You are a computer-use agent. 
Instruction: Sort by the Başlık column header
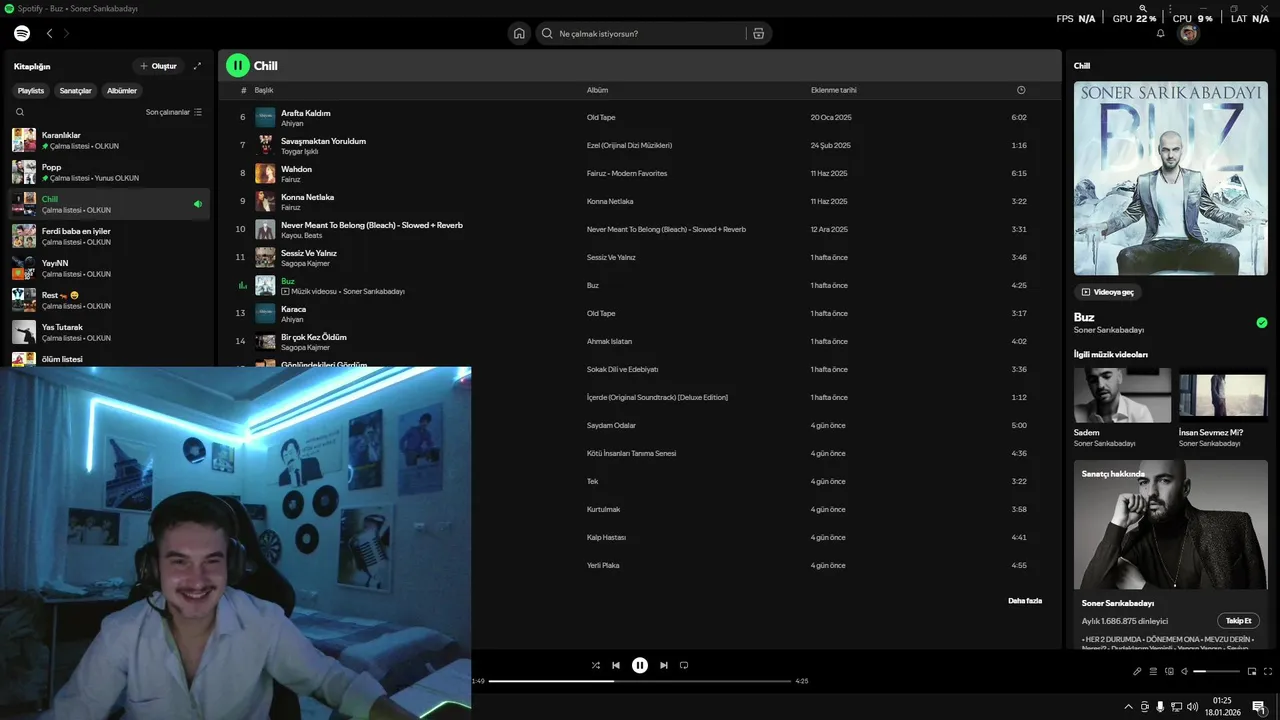(x=264, y=90)
